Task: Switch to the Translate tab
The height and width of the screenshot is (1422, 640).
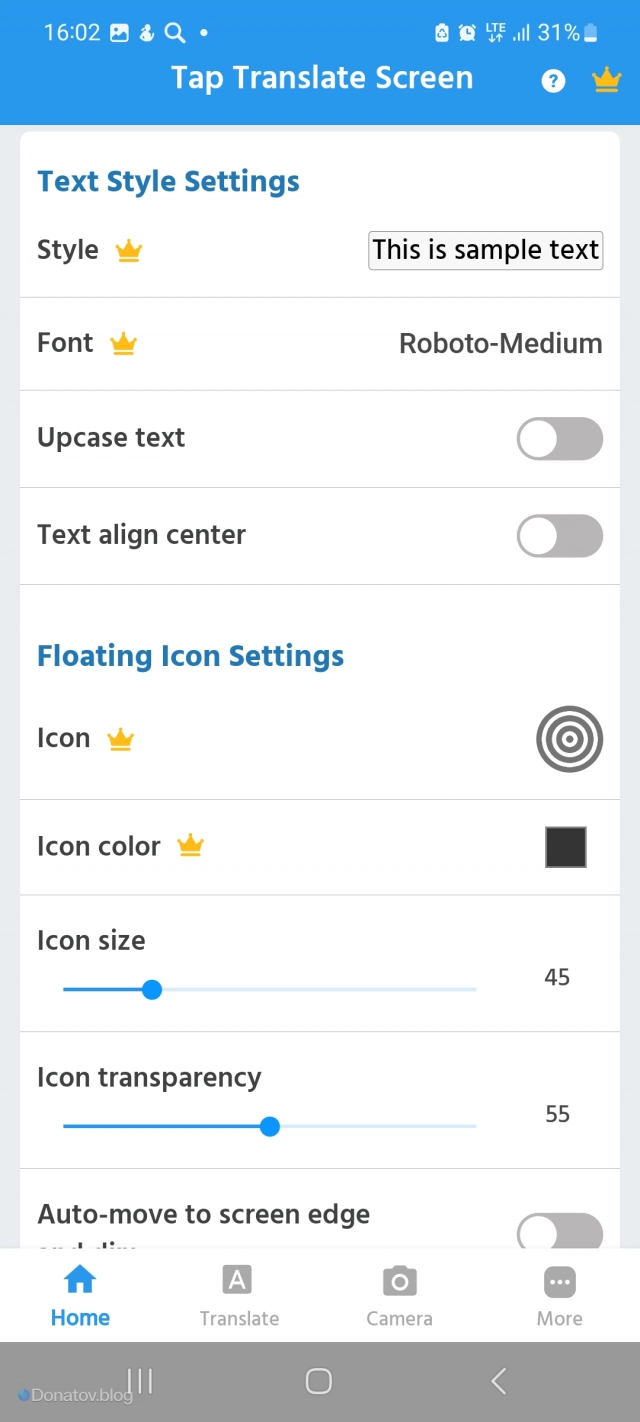Action: click(239, 1295)
